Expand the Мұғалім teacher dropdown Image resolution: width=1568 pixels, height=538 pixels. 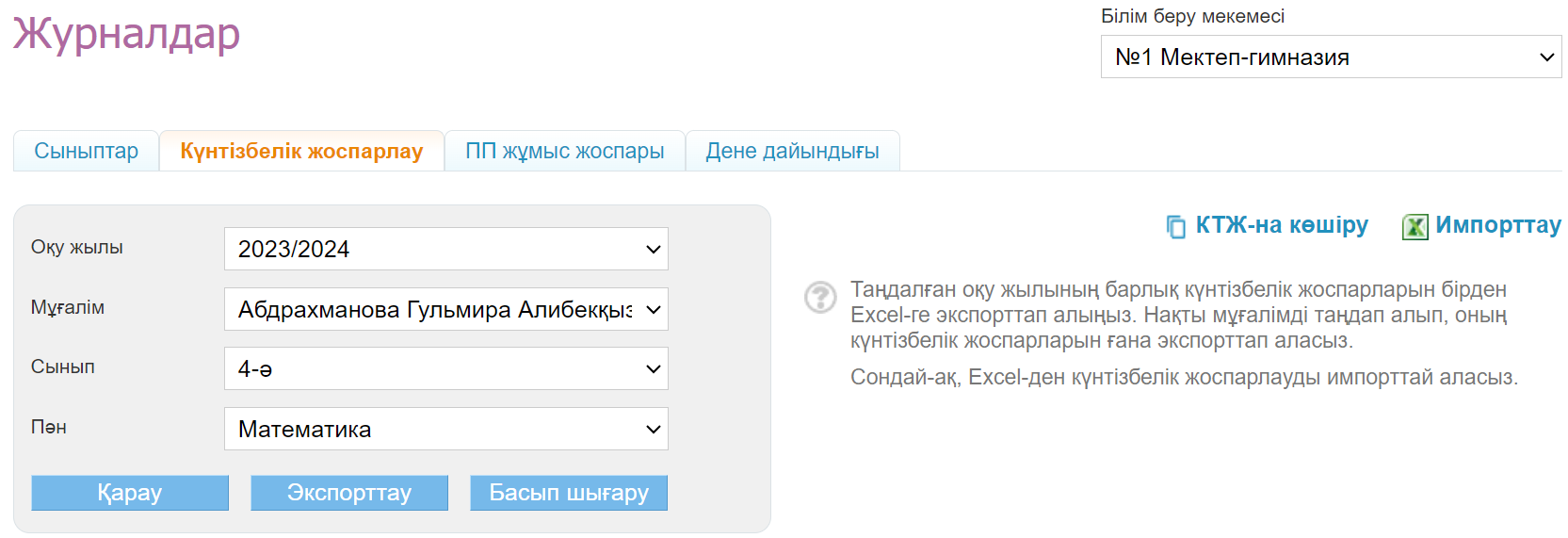pyautogui.click(x=445, y=310)
